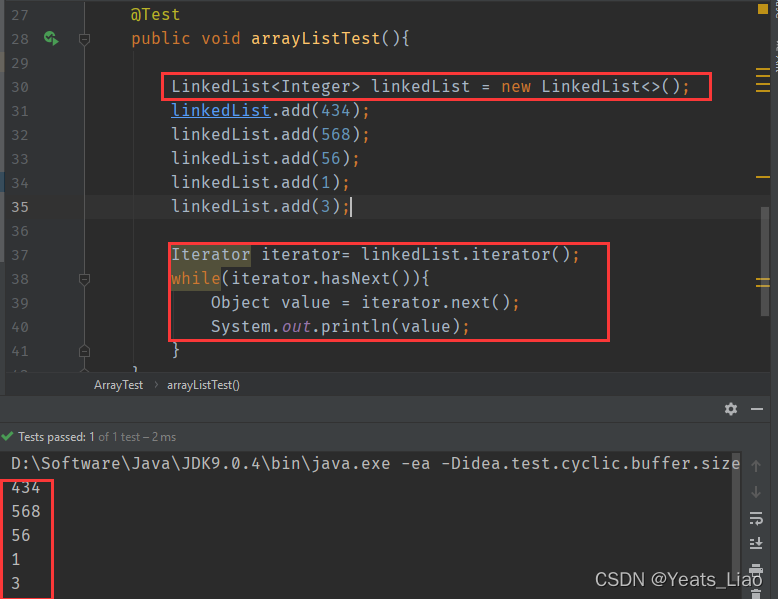Click the up stack trace arrow in console
The height and width of the screenshot is (599, 778).
(x=756, y=466)
